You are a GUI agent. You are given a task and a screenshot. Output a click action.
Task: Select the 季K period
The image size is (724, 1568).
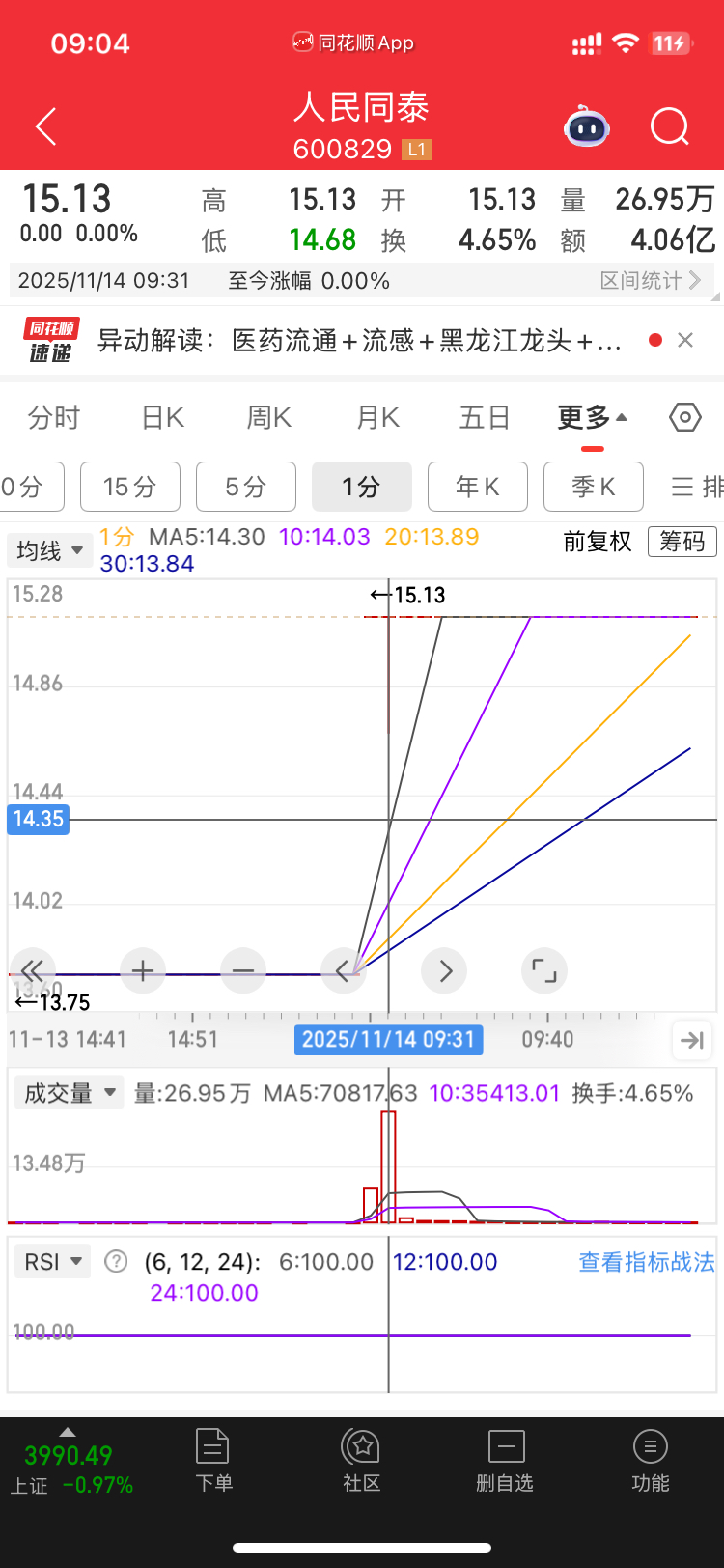pyautogui.click(x=594, y=487)
